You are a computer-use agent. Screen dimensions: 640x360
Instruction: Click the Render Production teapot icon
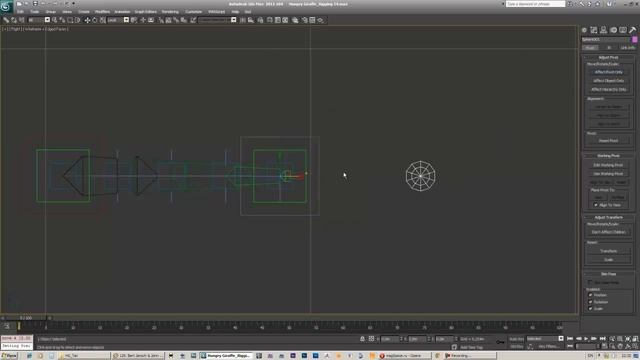tap(320, 20)
